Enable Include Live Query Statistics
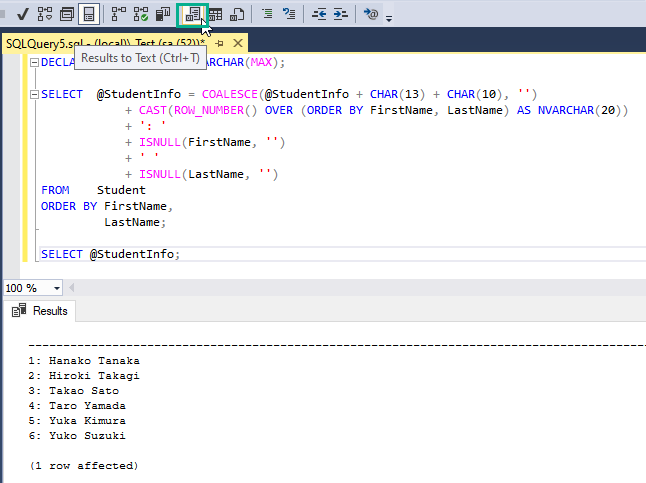646x483 pixels. pyautogui.click(x=141, y=14)
